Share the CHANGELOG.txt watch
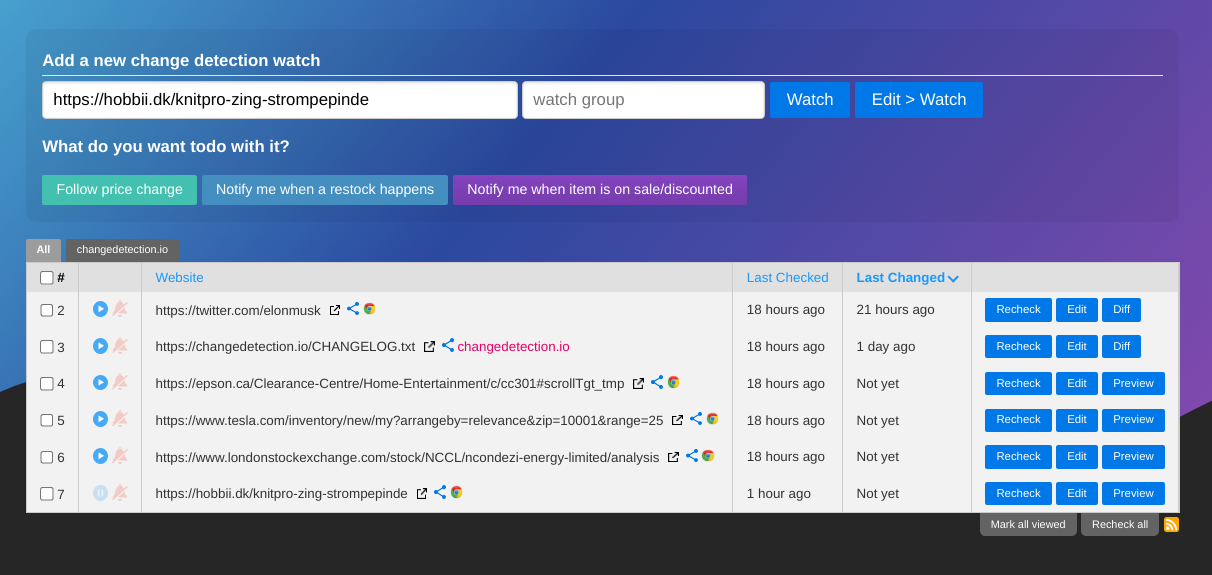This screenshot has height=575, width=1212. point(448,345)
